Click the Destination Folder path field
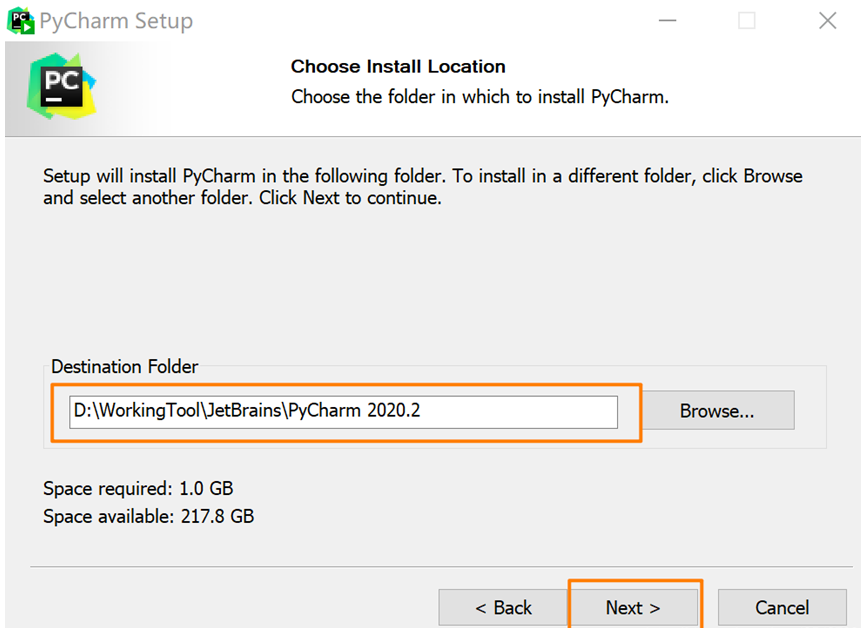The height and width of the screenshot is (628, 861). [x=343, y=411]
